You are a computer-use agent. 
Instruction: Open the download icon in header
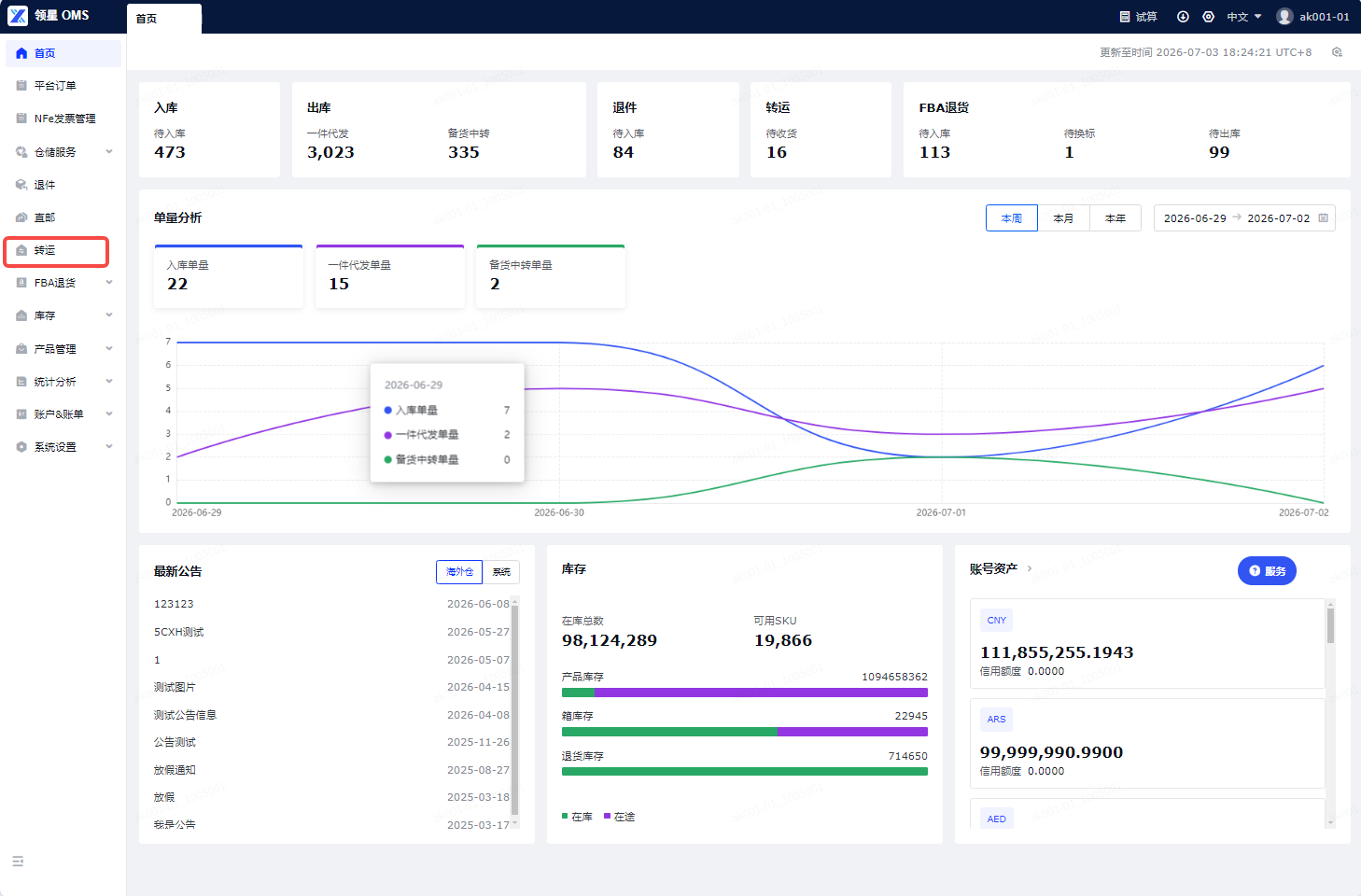[x=1183, y=17]
